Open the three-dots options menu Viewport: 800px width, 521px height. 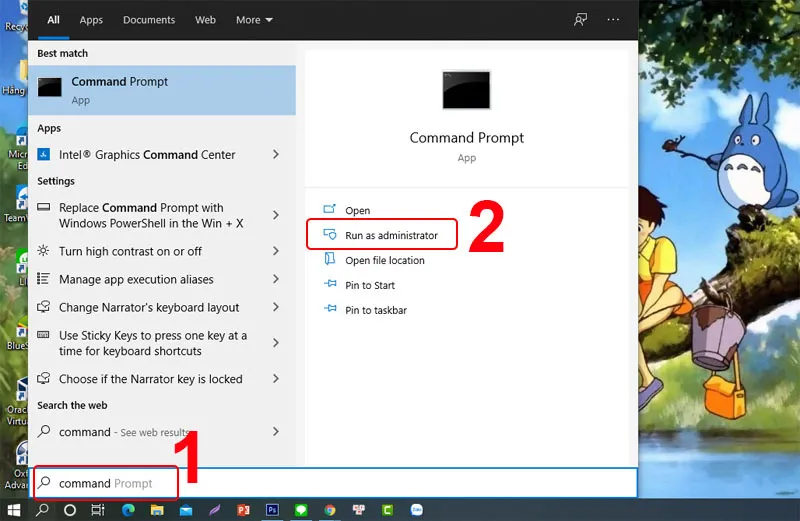click(613, 20)
